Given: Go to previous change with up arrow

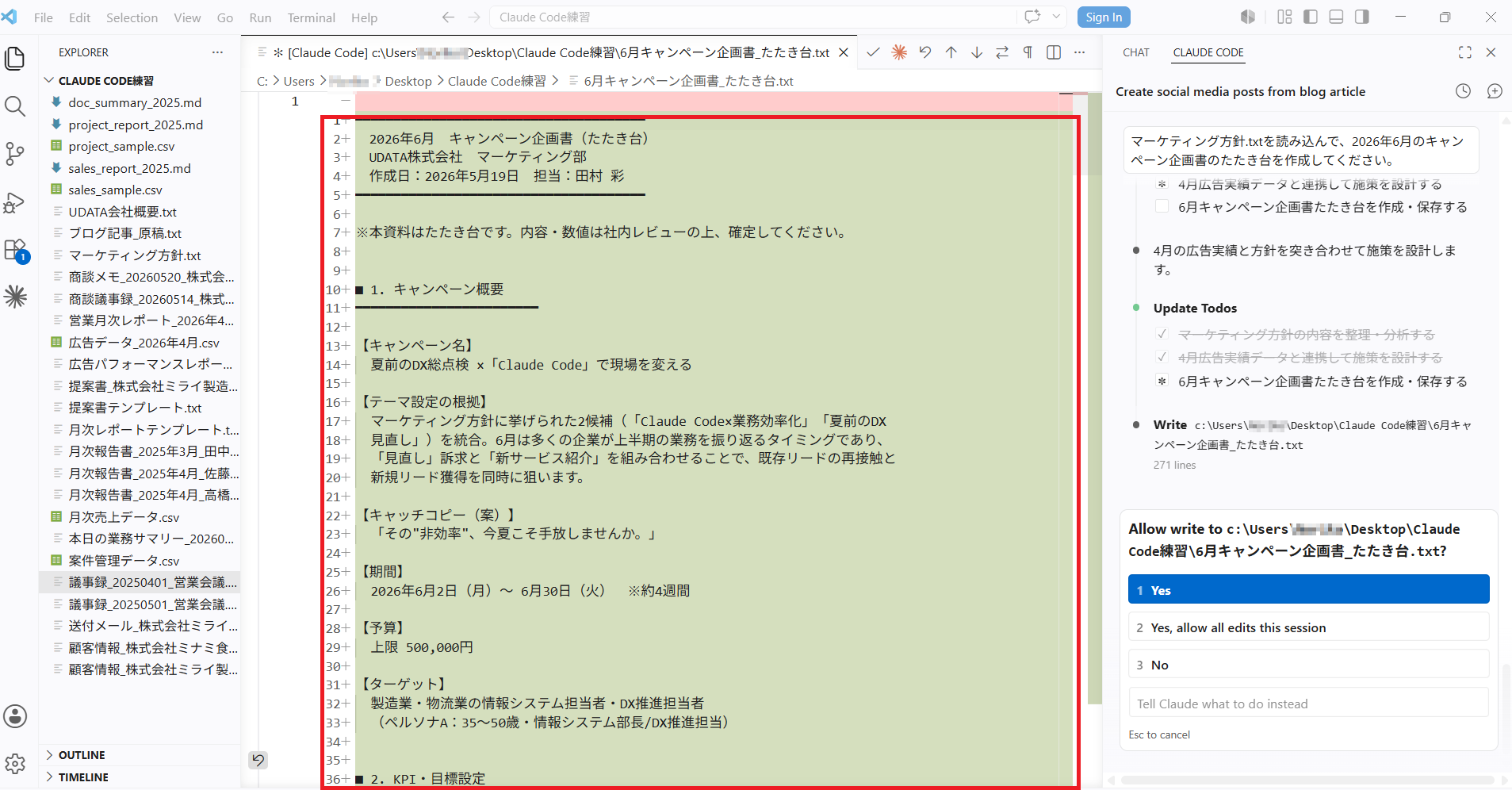Looking at the screenshot, I should 951,52.
